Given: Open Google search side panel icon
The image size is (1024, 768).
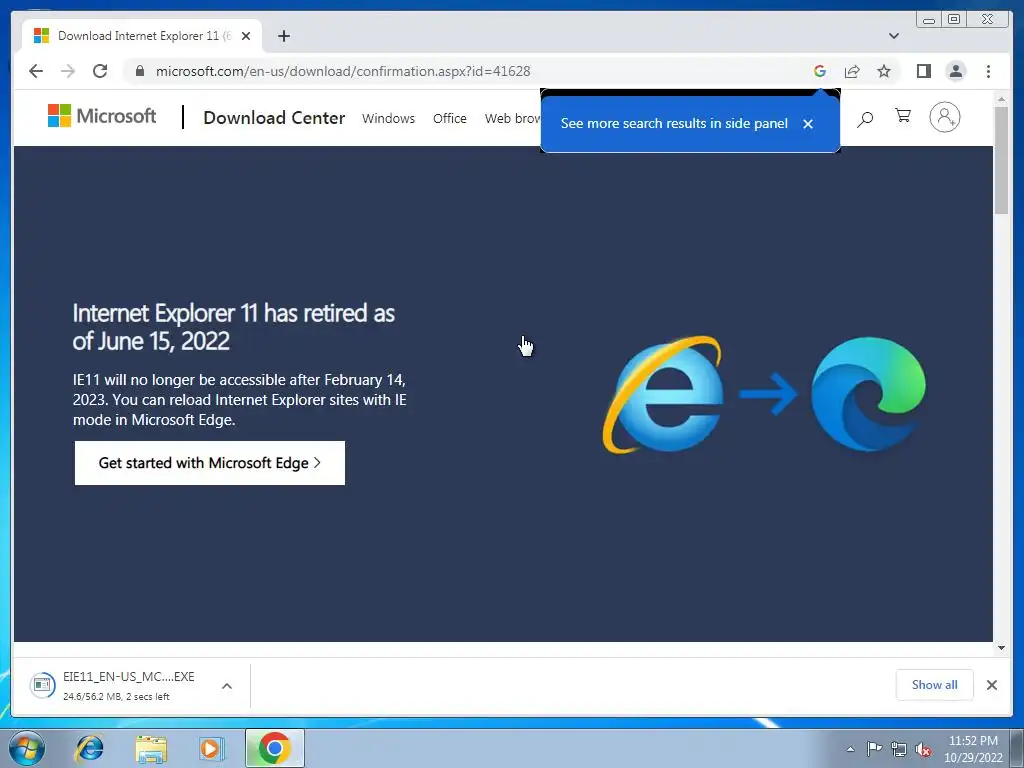Looking at the screenshot, I should (820, 71).
